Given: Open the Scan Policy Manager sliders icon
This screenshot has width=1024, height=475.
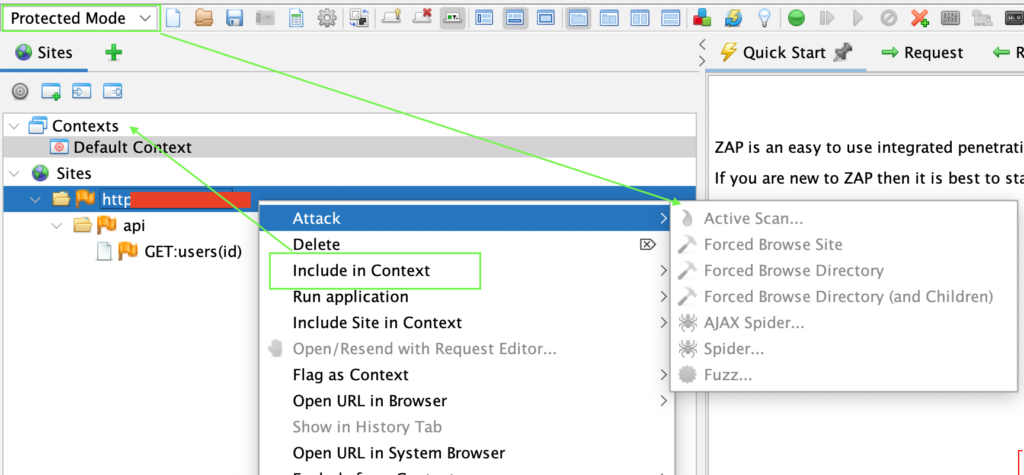Looking at the screenshot, I should click(951, 18).
